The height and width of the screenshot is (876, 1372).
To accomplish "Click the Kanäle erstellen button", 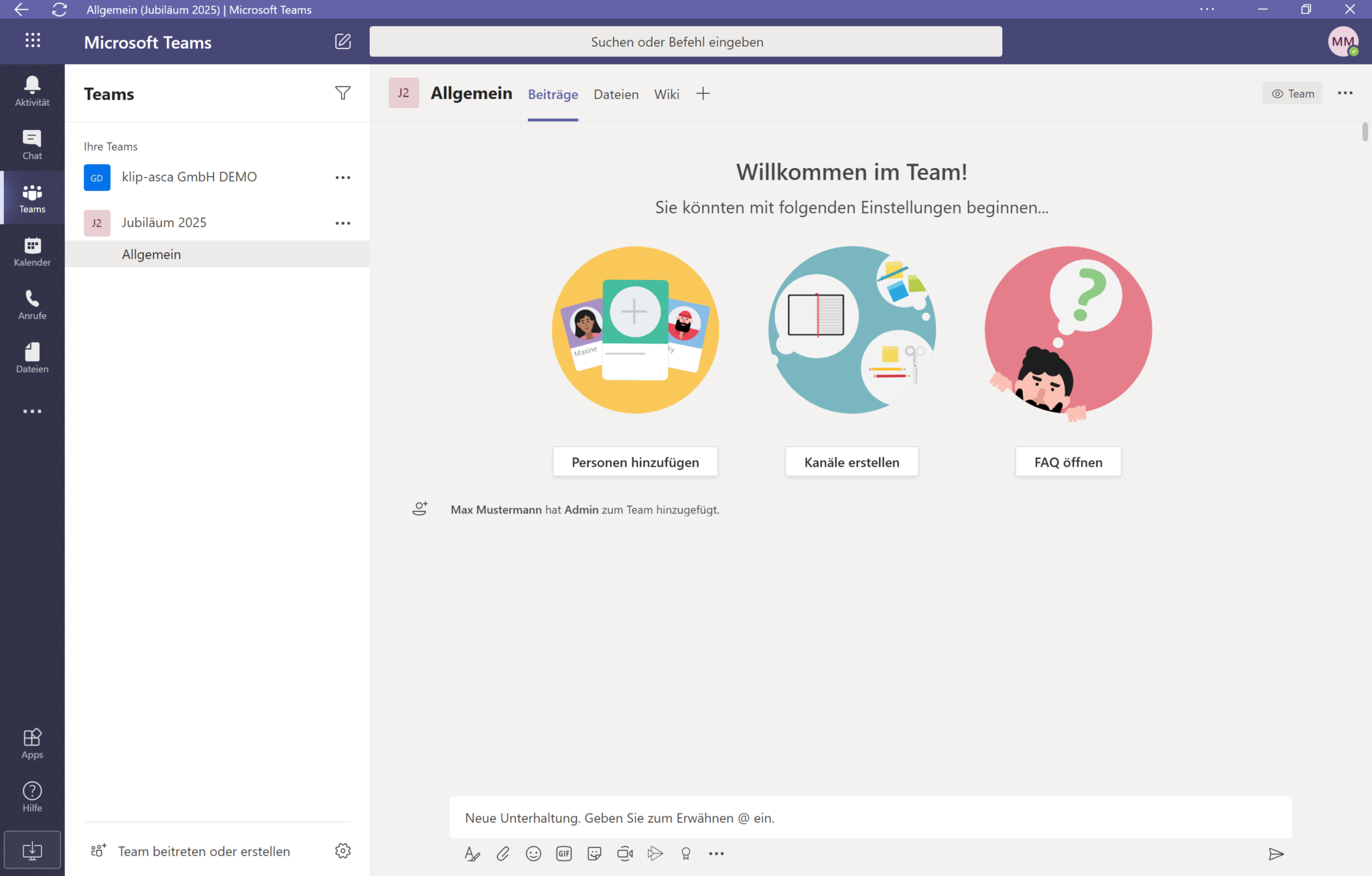I will (851, 462).
